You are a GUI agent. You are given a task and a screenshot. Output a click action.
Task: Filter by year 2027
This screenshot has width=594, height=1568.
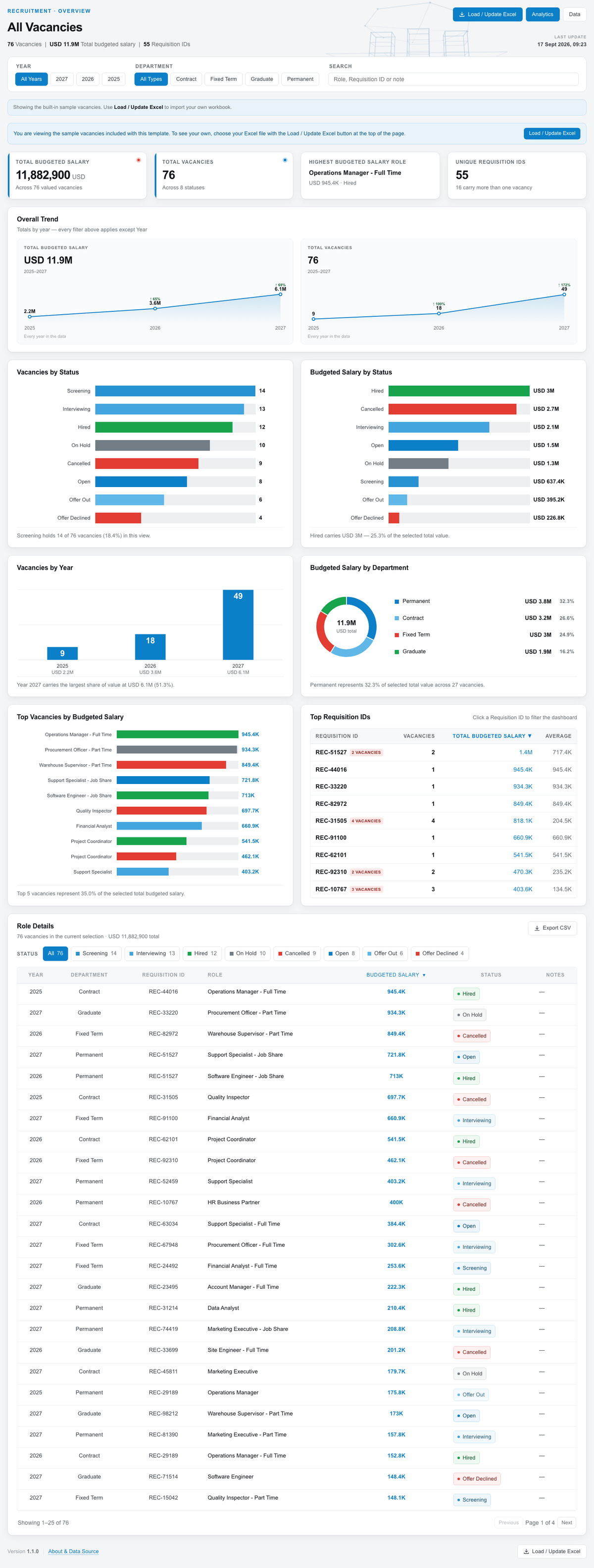(62, 79)
